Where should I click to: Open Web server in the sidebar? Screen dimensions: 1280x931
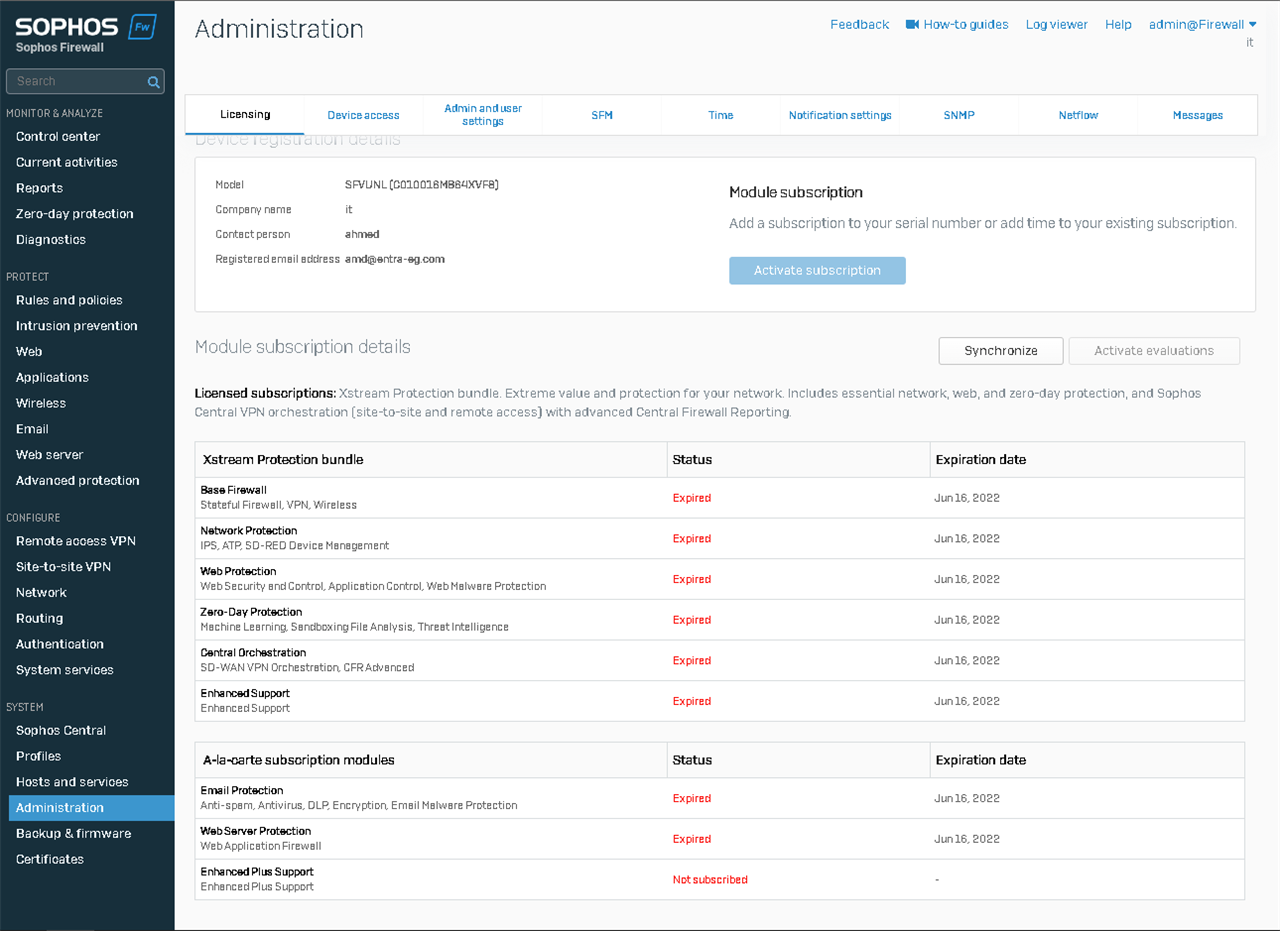click(50, 455)
